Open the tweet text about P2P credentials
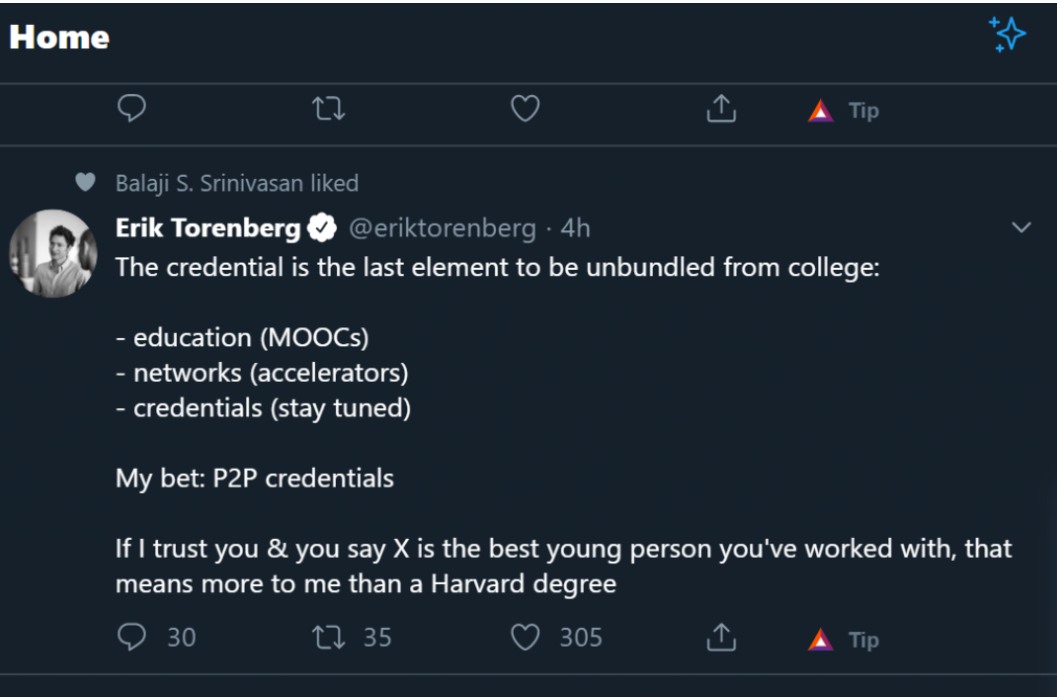The image size is (1057, 700). pyautogui.click(x=254, y=478)
